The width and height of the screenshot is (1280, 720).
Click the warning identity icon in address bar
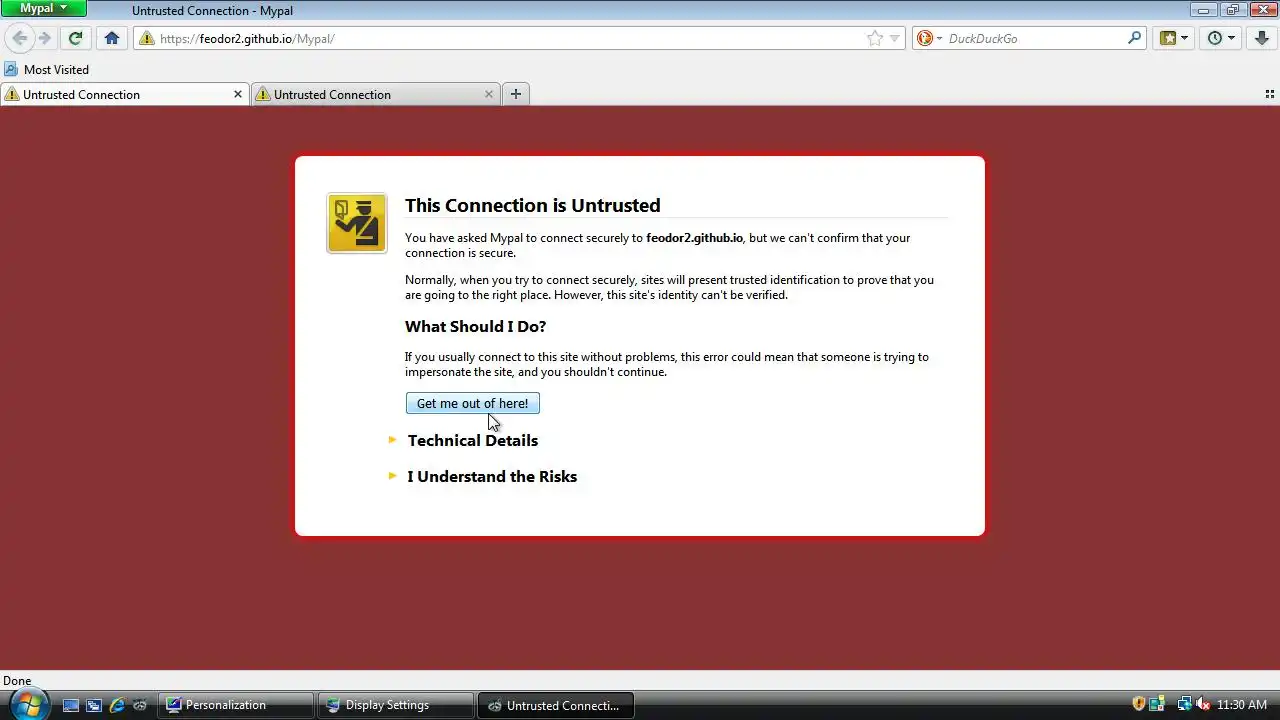(147, 38)
